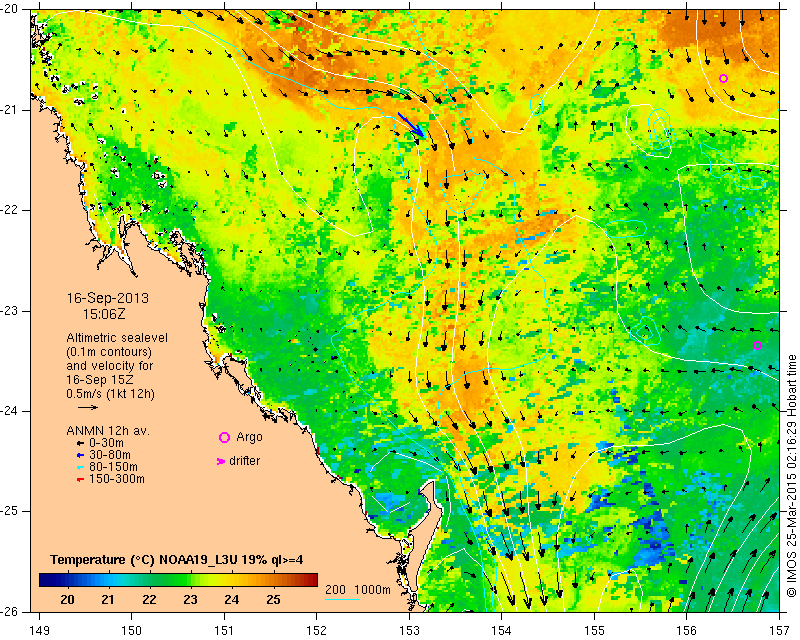Viewport: 800px width, 640px height.
Task: Click the longitude axis label '153'
Action: point(409,631)
